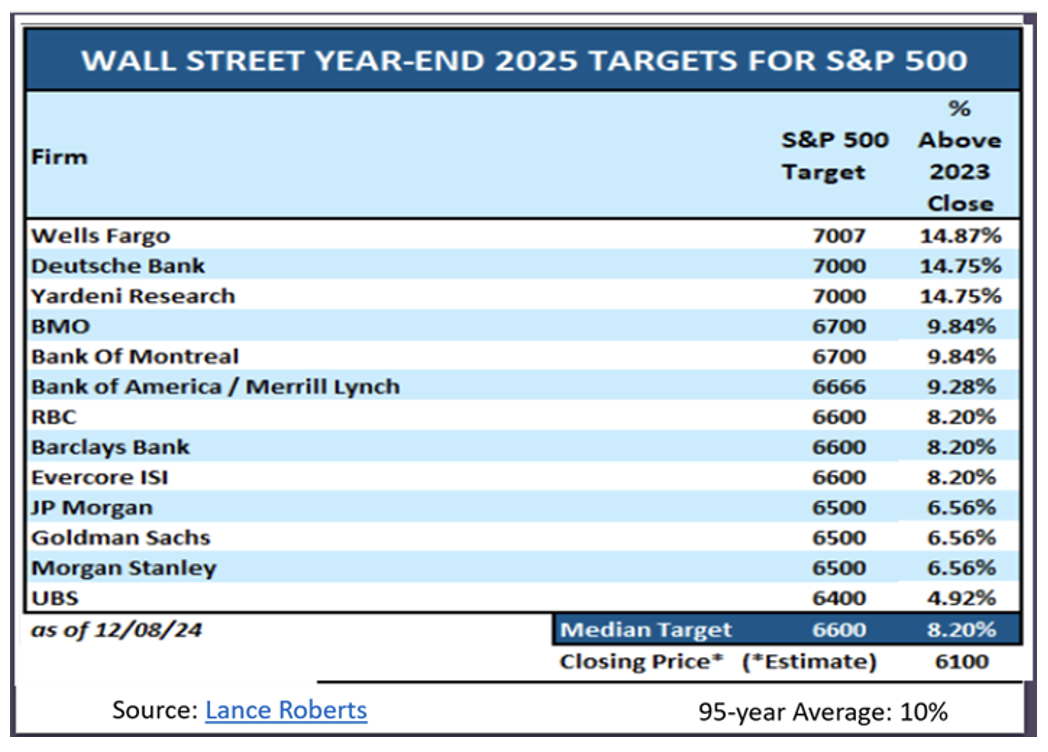The height and width of the screenshot is (752, 1048).
Task: Click the 14.87% percentage cell
Action: [x=960, y=236]
